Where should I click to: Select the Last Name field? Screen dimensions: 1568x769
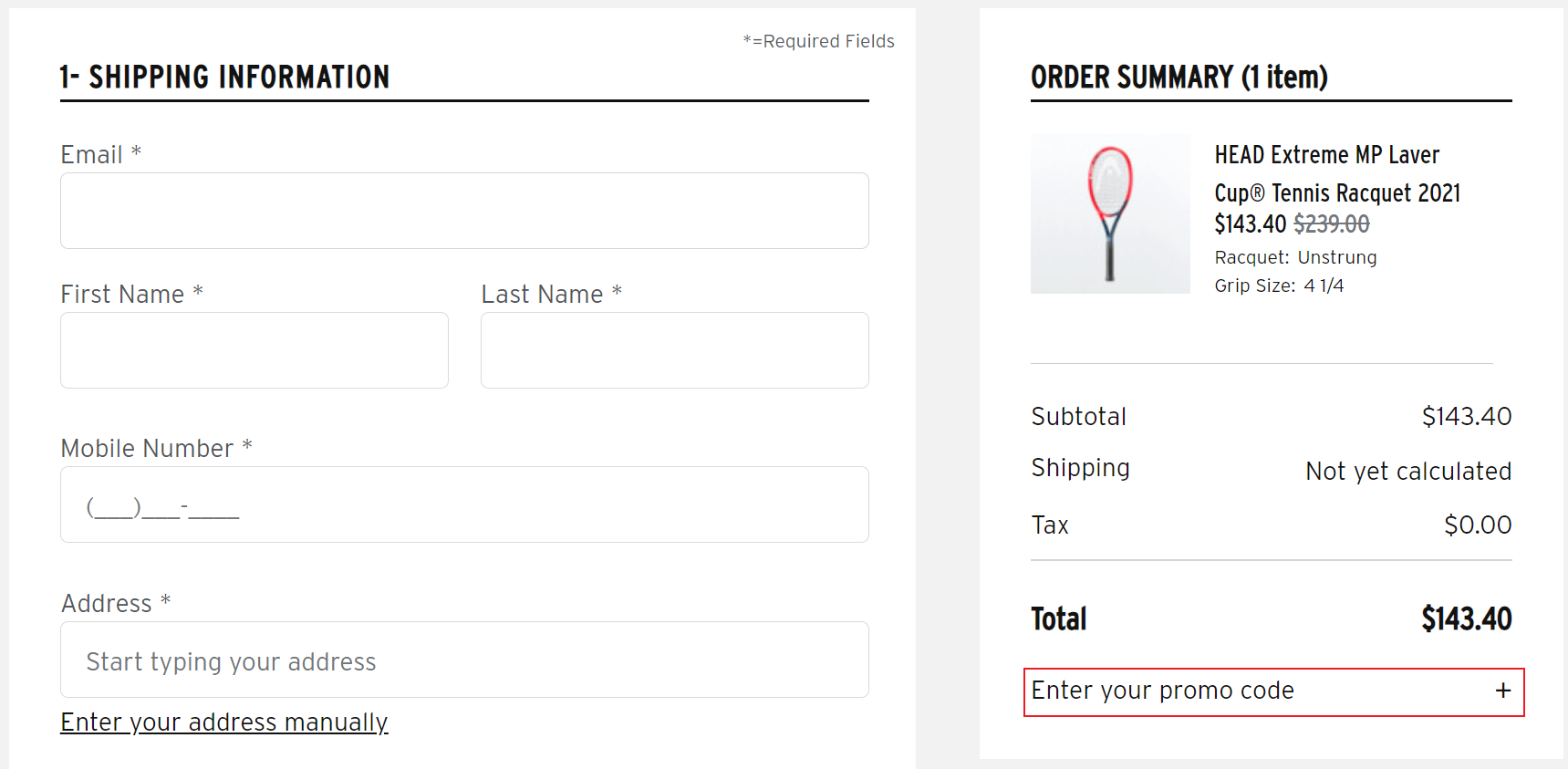pos(674,350)
